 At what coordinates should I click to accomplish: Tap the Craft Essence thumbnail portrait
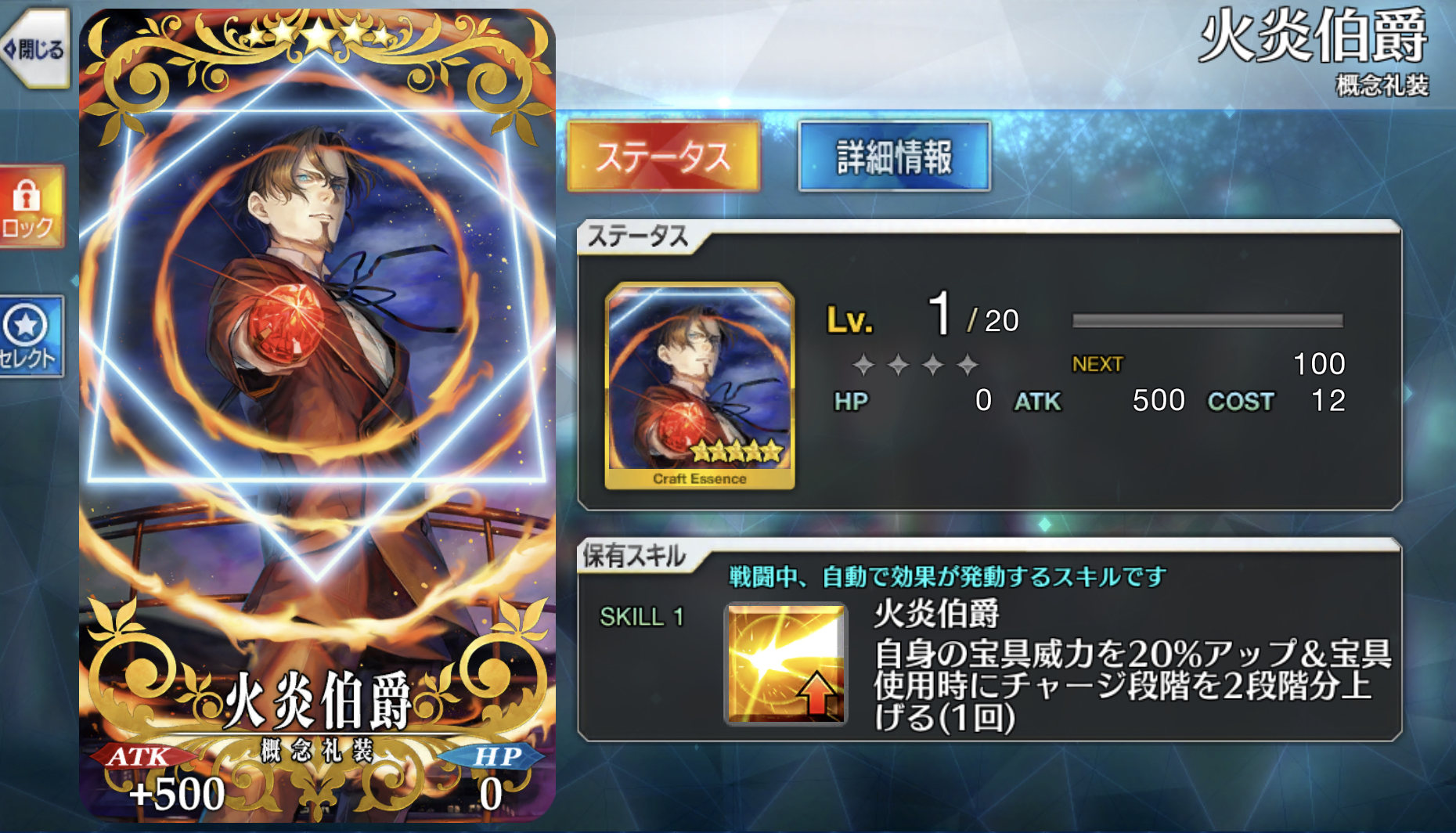click(700, 386)
